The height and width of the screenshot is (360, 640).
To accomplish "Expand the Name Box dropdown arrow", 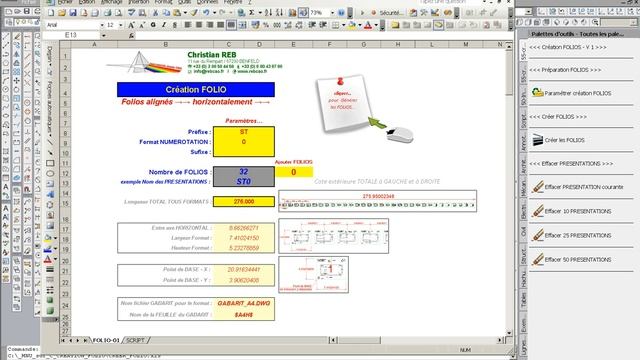I will [x=104, y=36].
